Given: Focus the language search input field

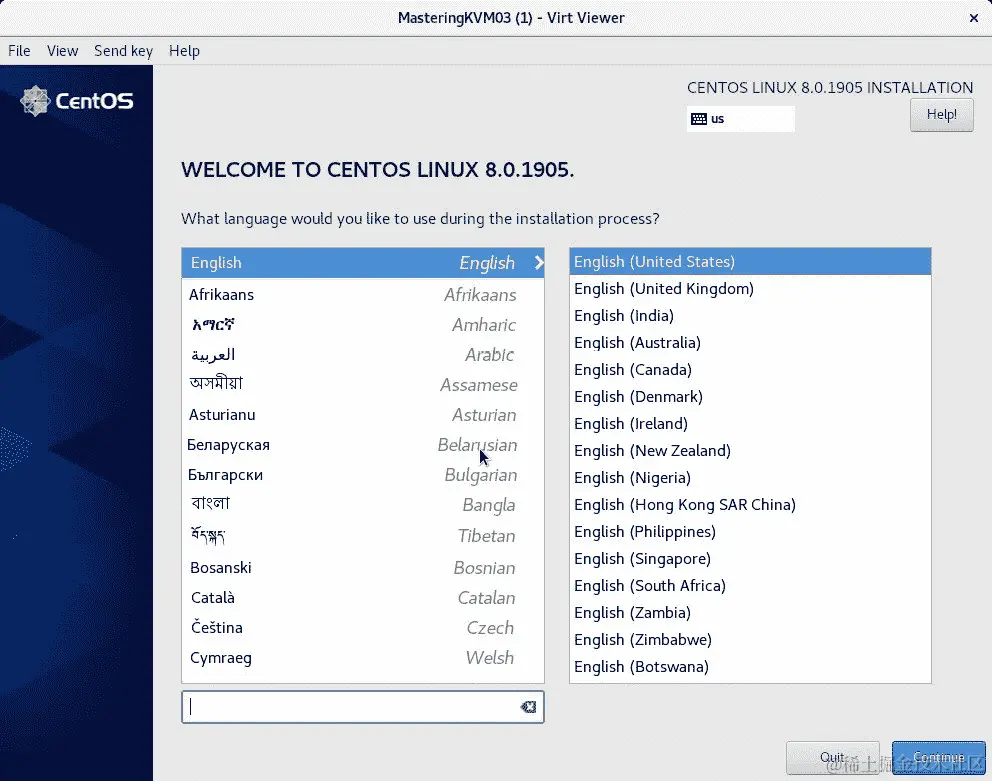Looking at the screenshot, I should 363,707.
